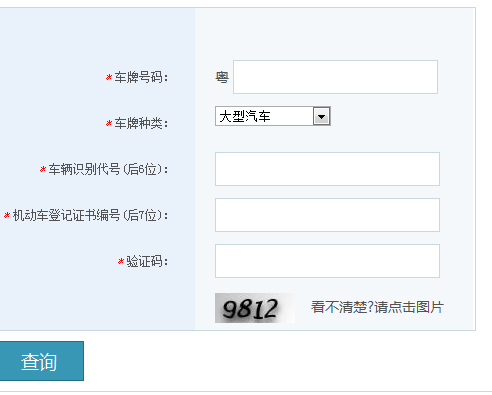Image resolution: width=492 pixels, height=395 pixels.
Task: Click the 看不清楚?请点击图片 hint text
Action: point(377,307)
